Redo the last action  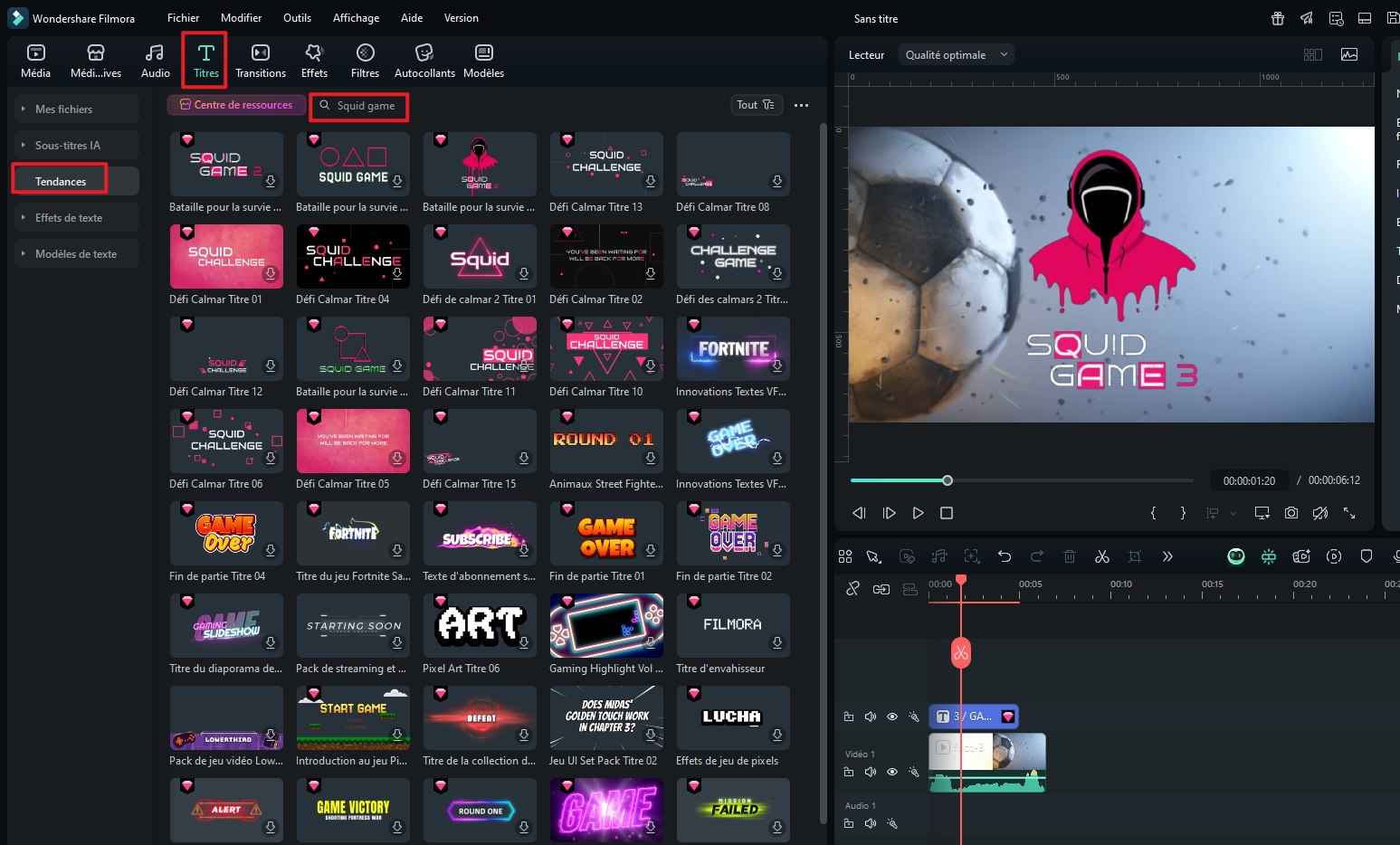tap(1037, 556)
